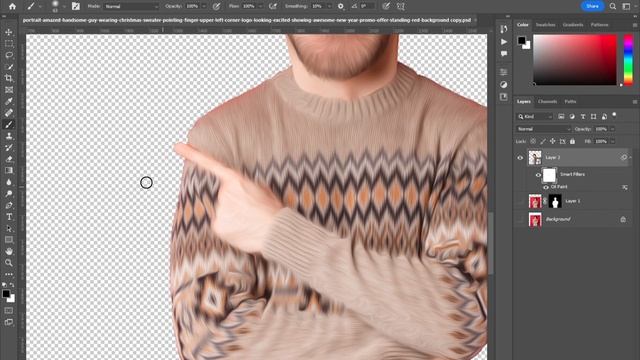The height and width of the screenshot is (360, 640).
Task: Show Background layer visibility box
Action: pyautogui.click(x=520, y=220)
